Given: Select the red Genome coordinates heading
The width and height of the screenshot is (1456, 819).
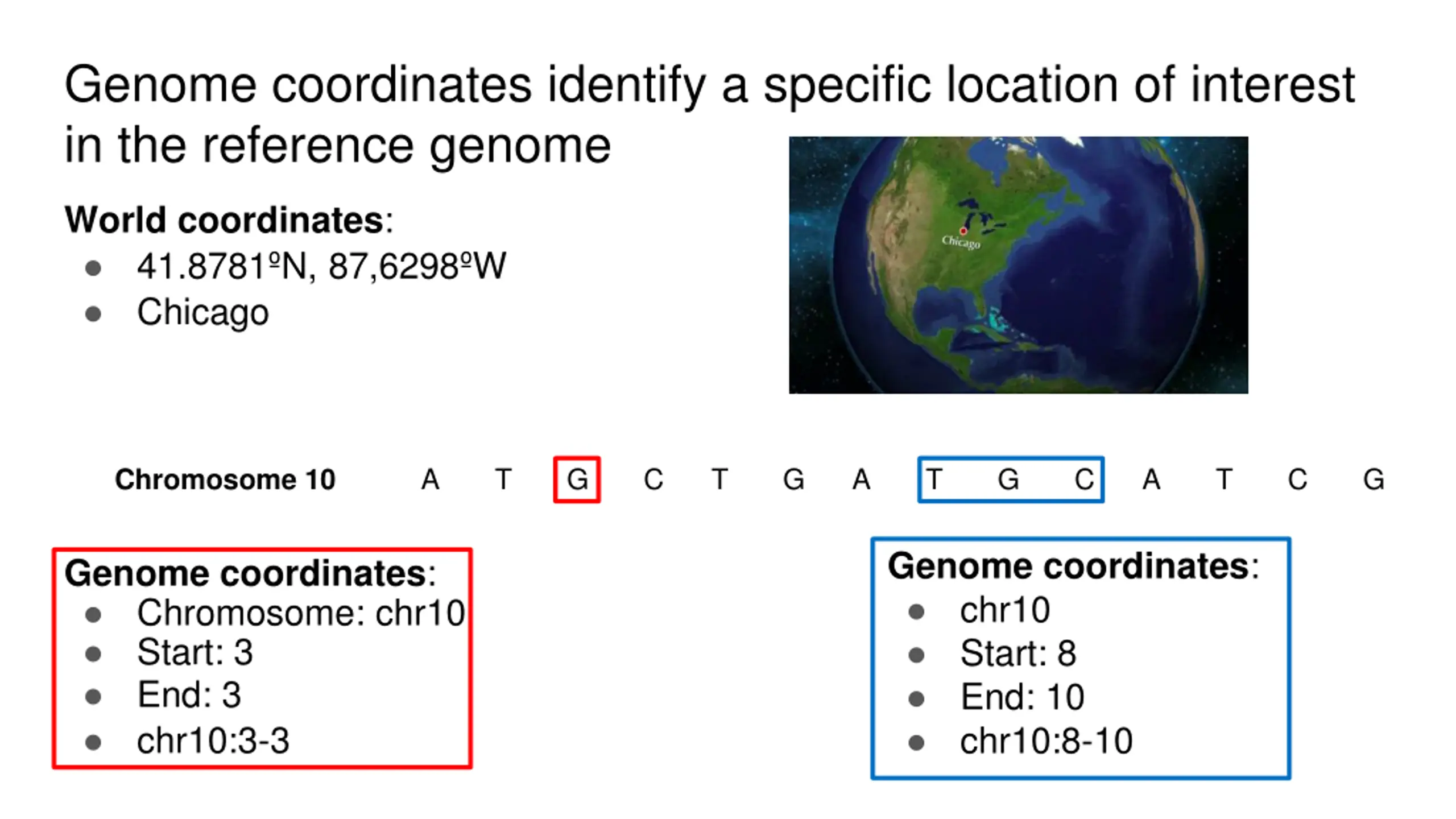Looking at the screenshot, I should (250, 573).
